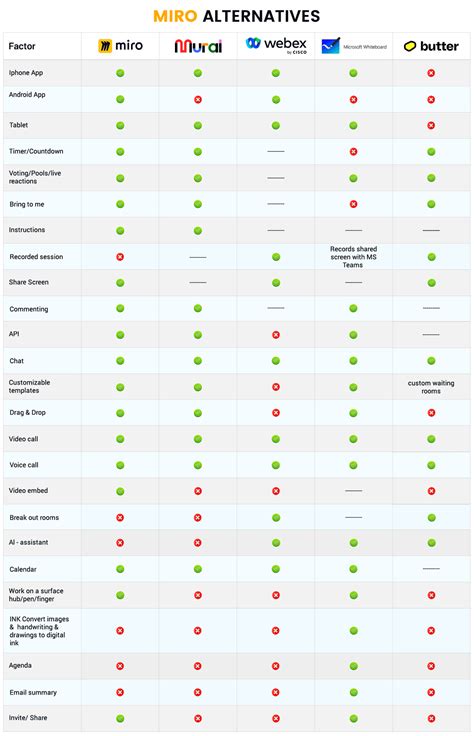Click green dot for Microsoft Whiteboard Agenda
This screenshot has width=474, height=736.
point(354,666)
